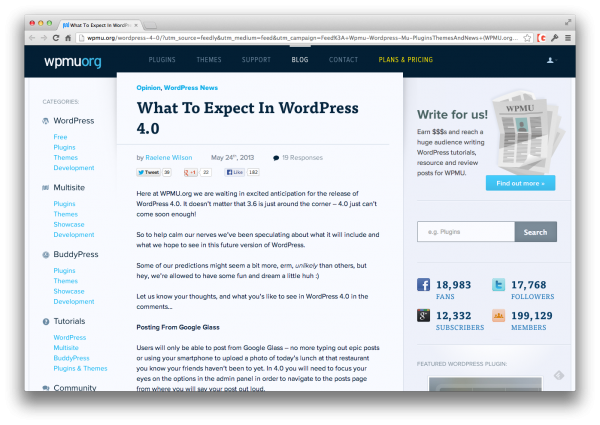The width and height of the screenshot is (600, 425).
Task: Click the Google+ subscribers icon
Action: [x=423, y=316]
